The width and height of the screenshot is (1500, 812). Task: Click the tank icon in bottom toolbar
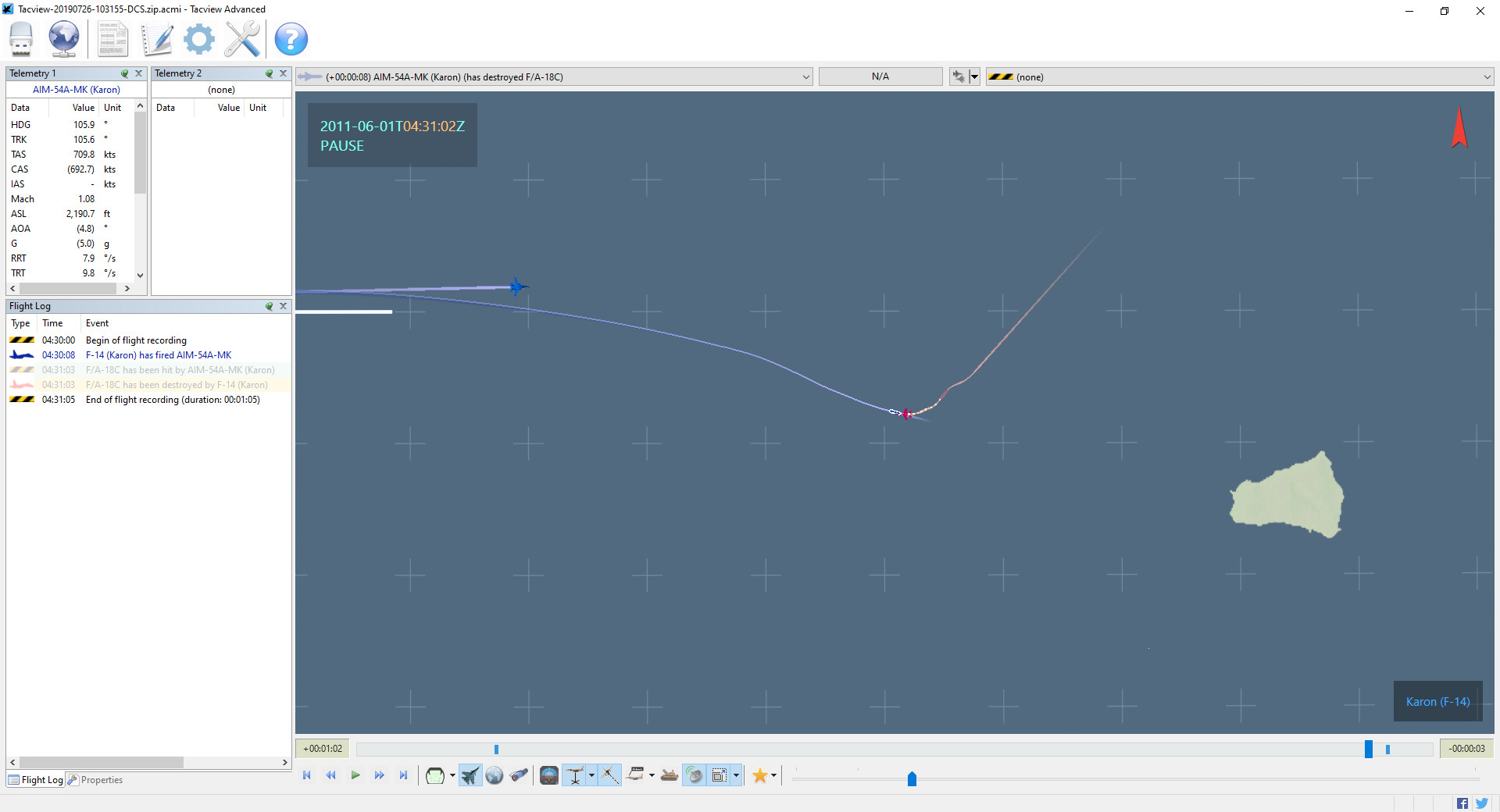pyautogui.click(x=670, y=775)
